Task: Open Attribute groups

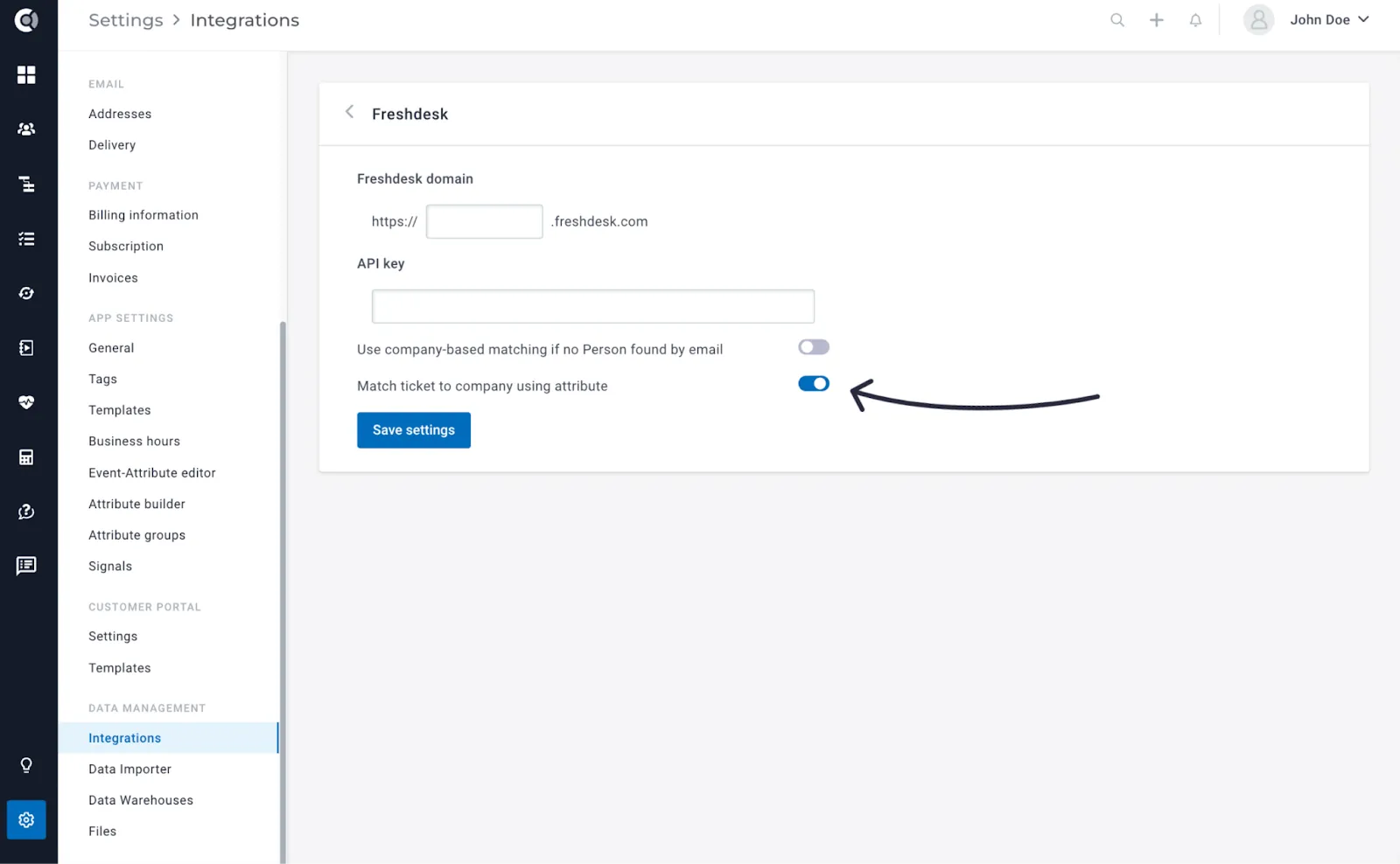Action: [136, 535]
